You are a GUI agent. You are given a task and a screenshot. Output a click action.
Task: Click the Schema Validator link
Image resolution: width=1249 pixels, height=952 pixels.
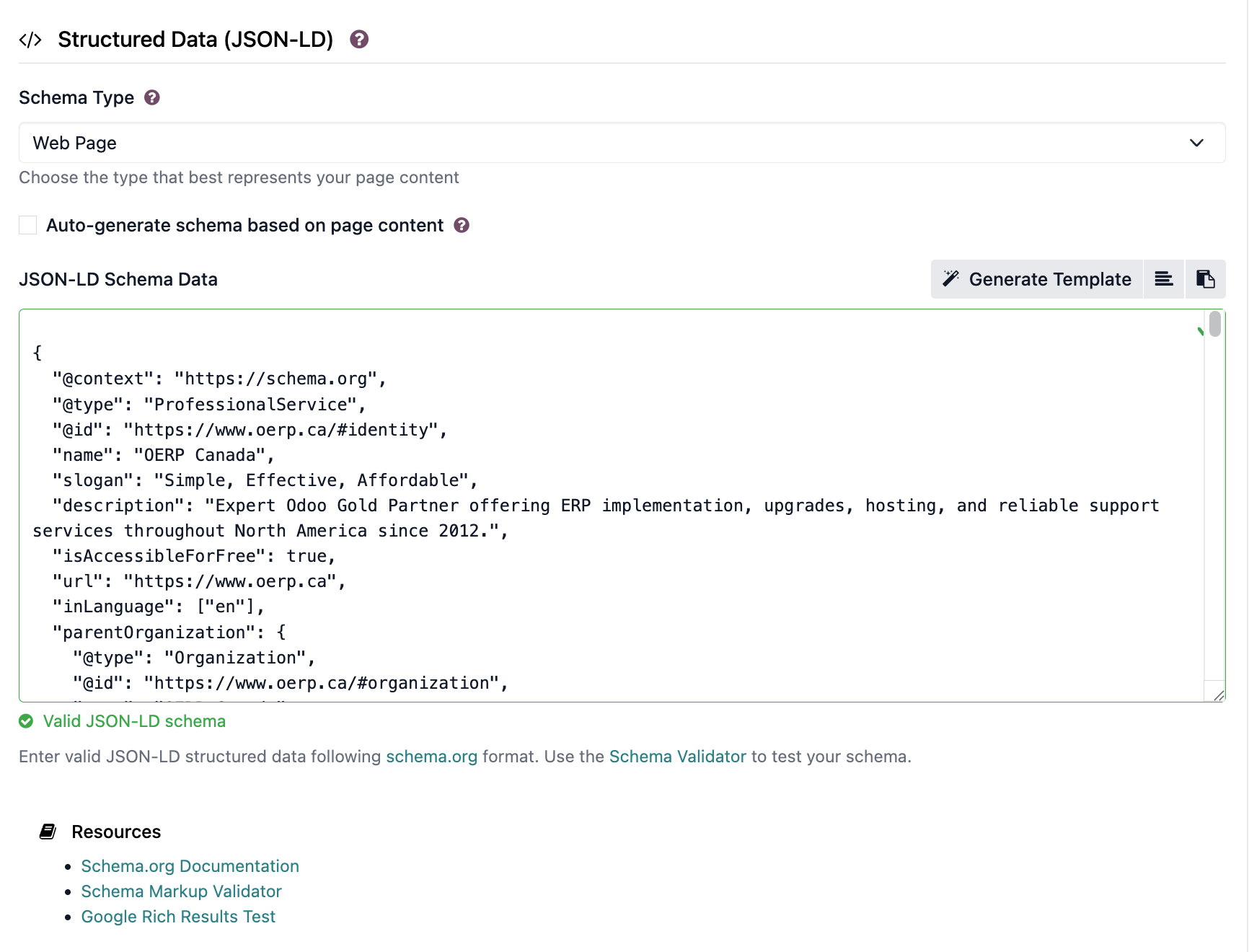pos(677,757)
